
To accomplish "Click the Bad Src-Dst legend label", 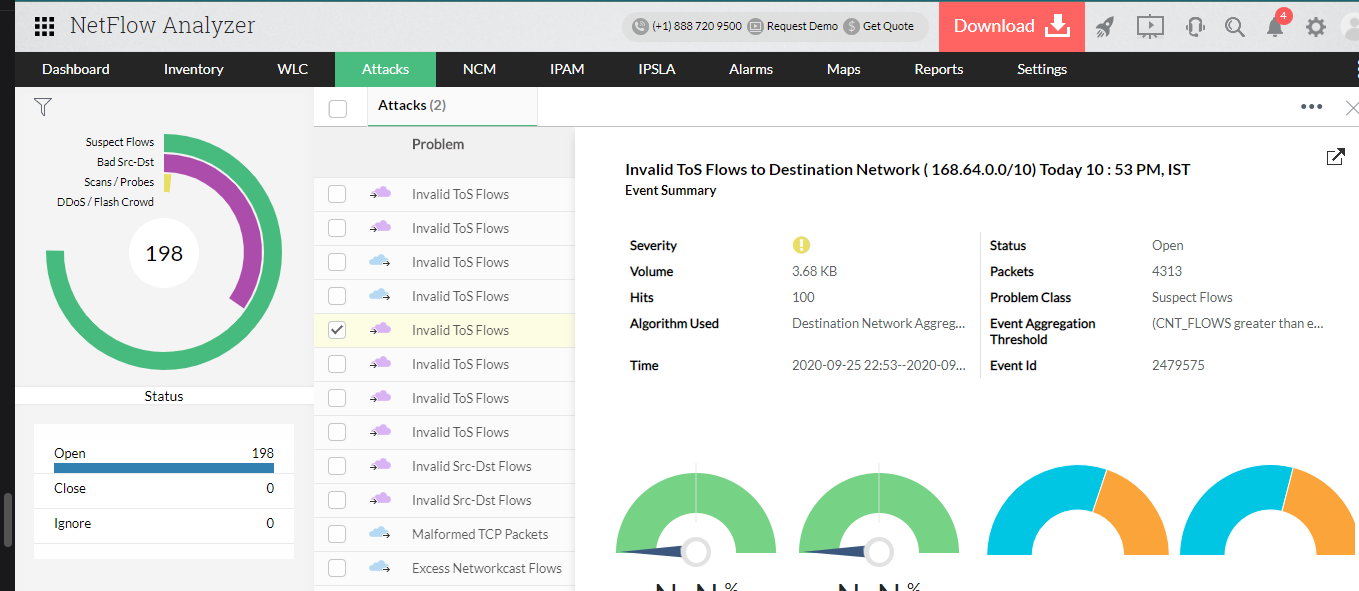I will coord(126,162).
